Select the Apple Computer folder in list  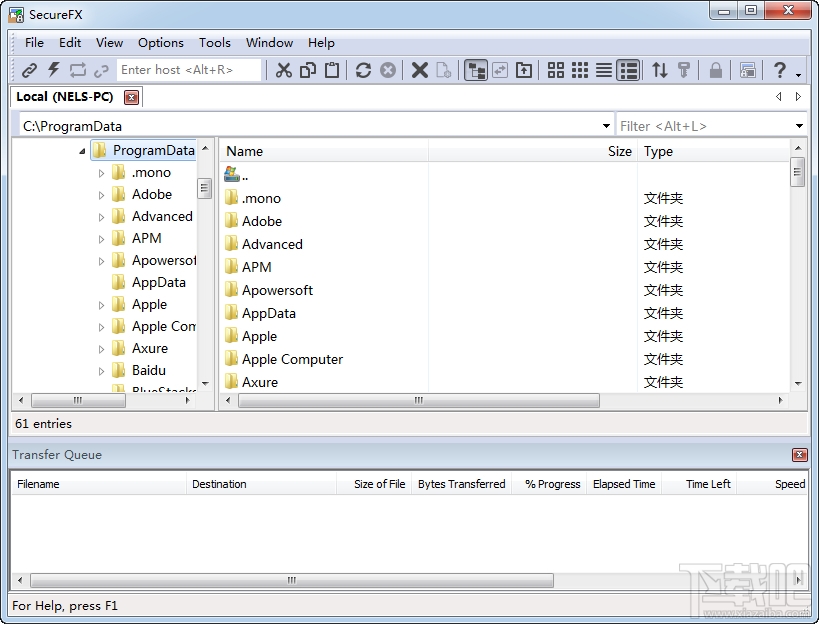pyautogui.click(x=292, y=359)
